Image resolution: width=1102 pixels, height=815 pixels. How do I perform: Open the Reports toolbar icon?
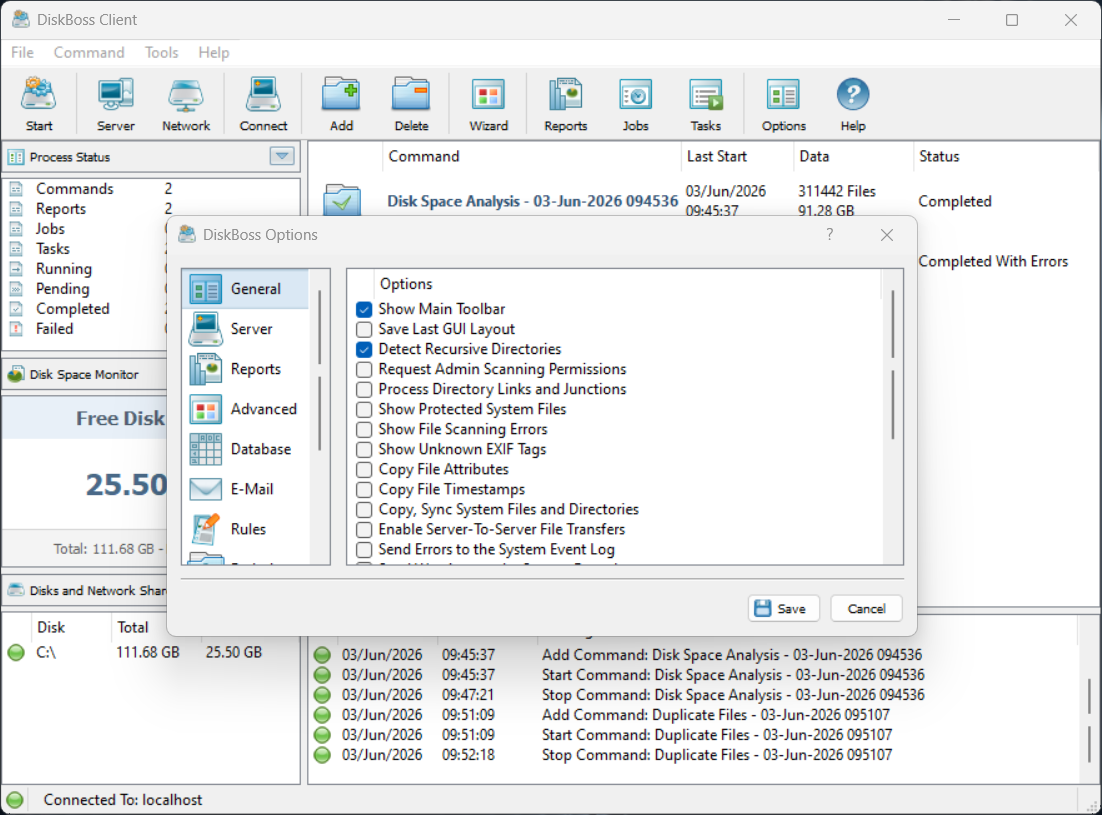point(565,104)
